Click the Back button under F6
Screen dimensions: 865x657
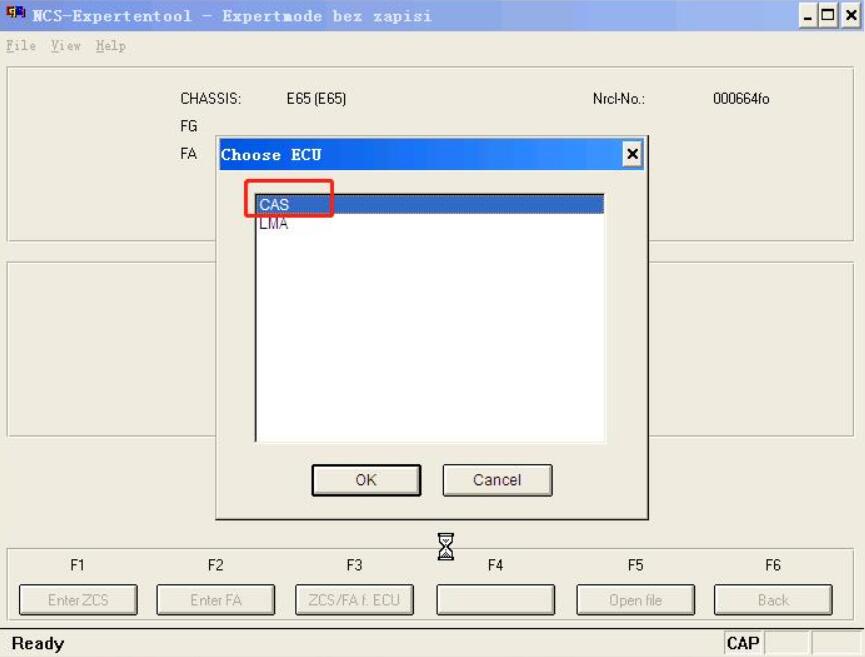773,600
